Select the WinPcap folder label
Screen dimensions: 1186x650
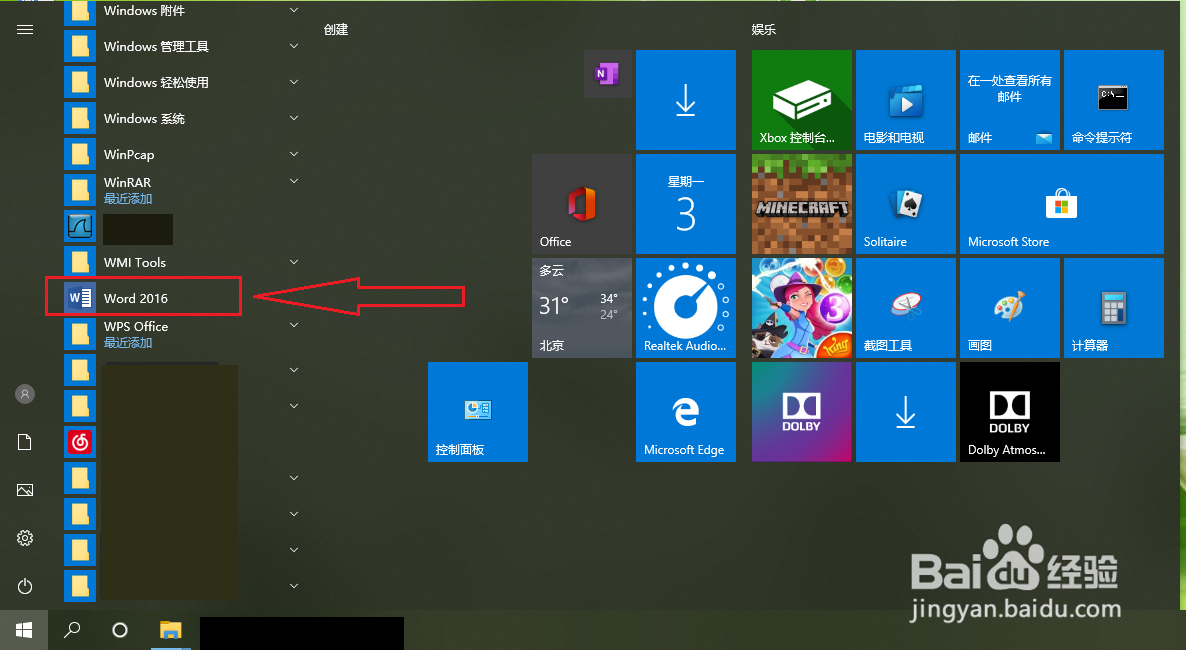point(129,154)
